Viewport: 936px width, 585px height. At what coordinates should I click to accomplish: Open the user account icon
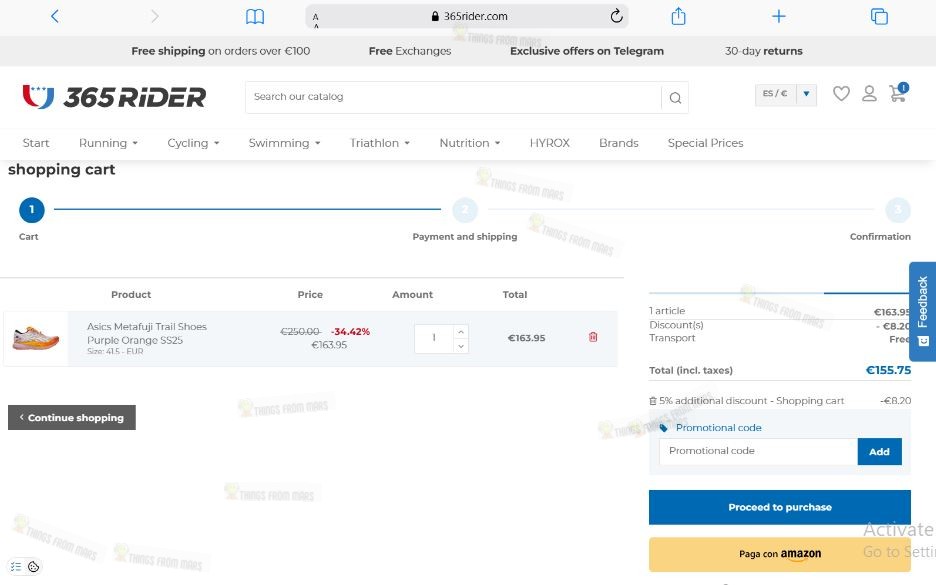tap(869, 94)
